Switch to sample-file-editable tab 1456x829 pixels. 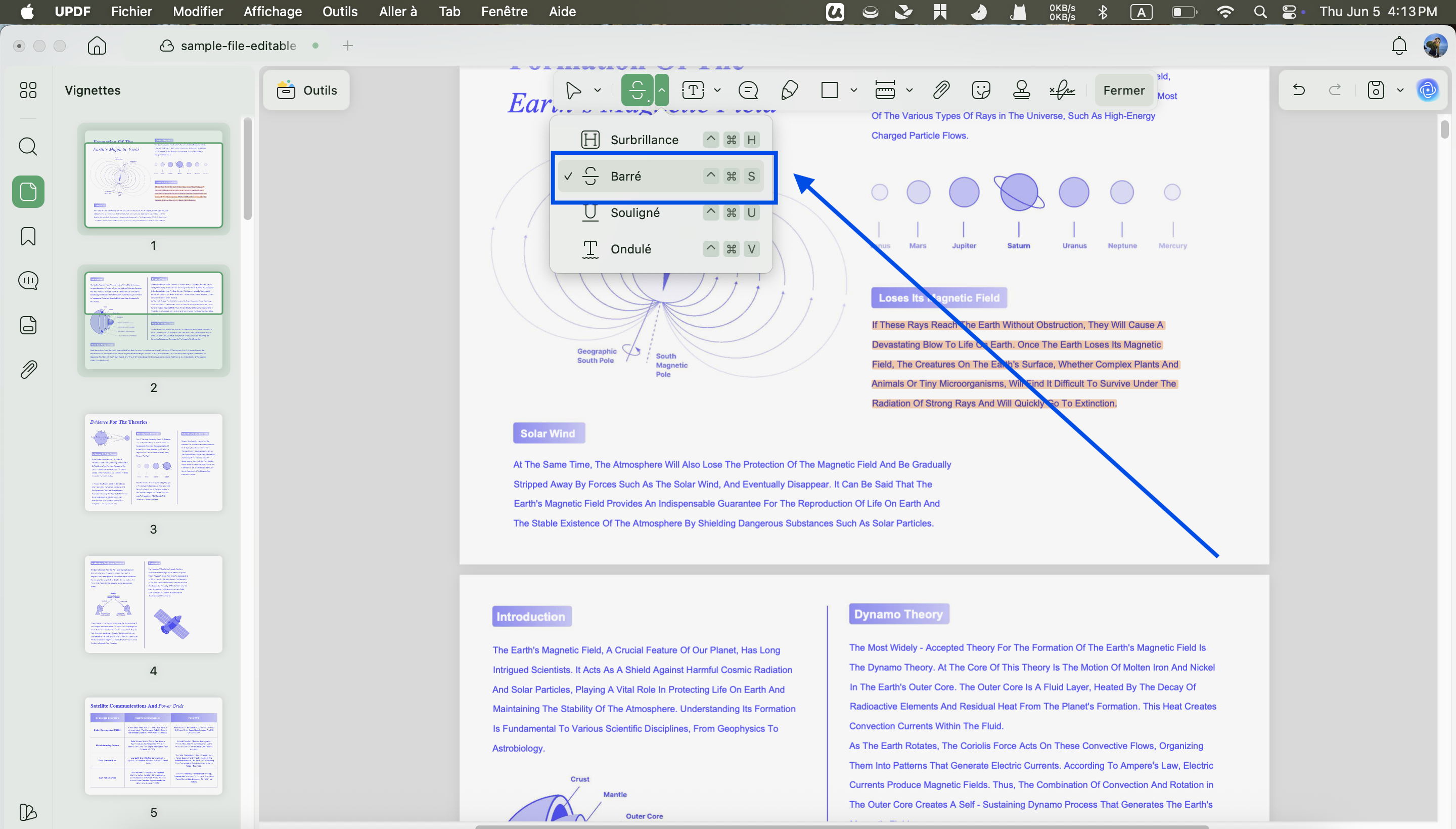pos(238,46)
